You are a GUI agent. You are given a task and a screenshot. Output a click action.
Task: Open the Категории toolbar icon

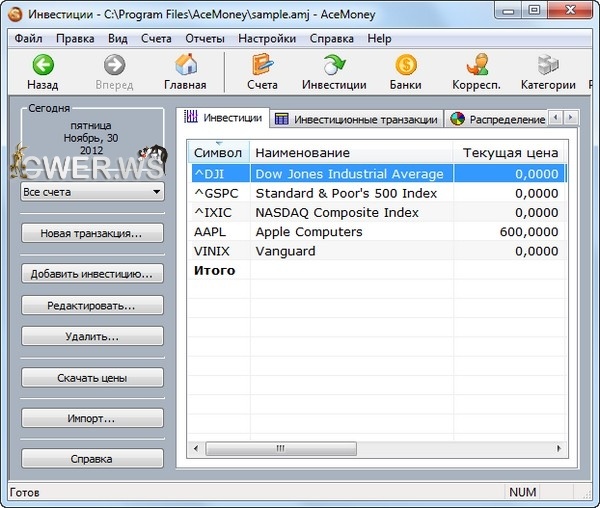click(547, 66)
